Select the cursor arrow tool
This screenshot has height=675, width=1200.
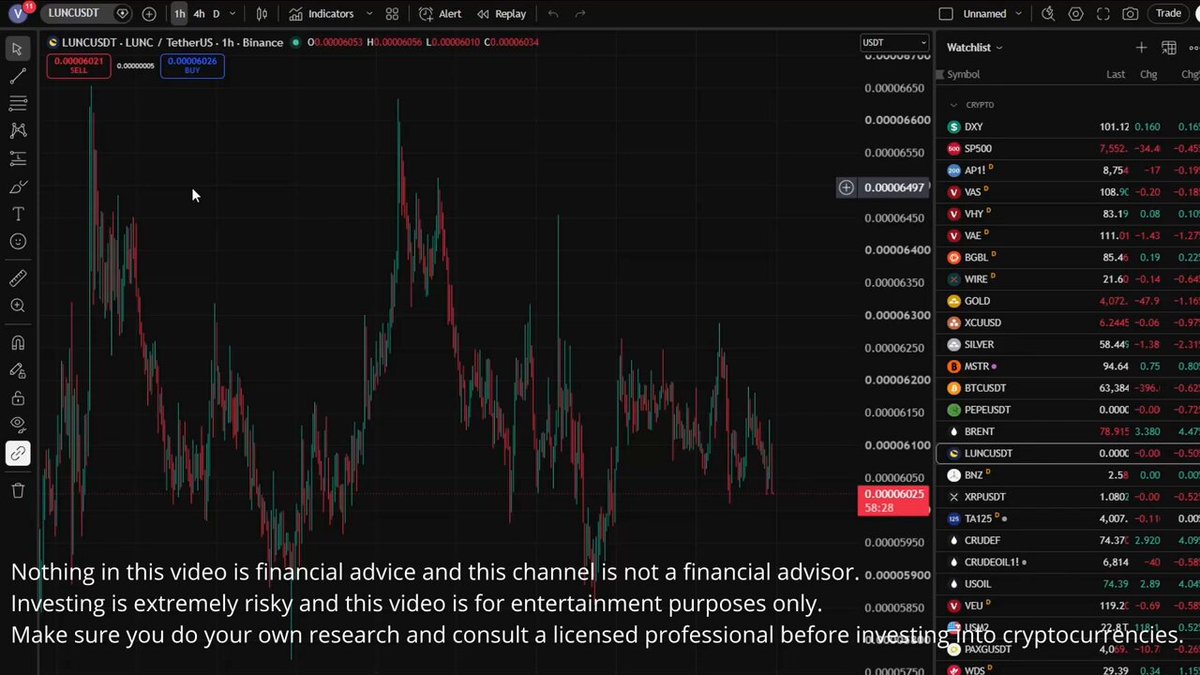18,48
